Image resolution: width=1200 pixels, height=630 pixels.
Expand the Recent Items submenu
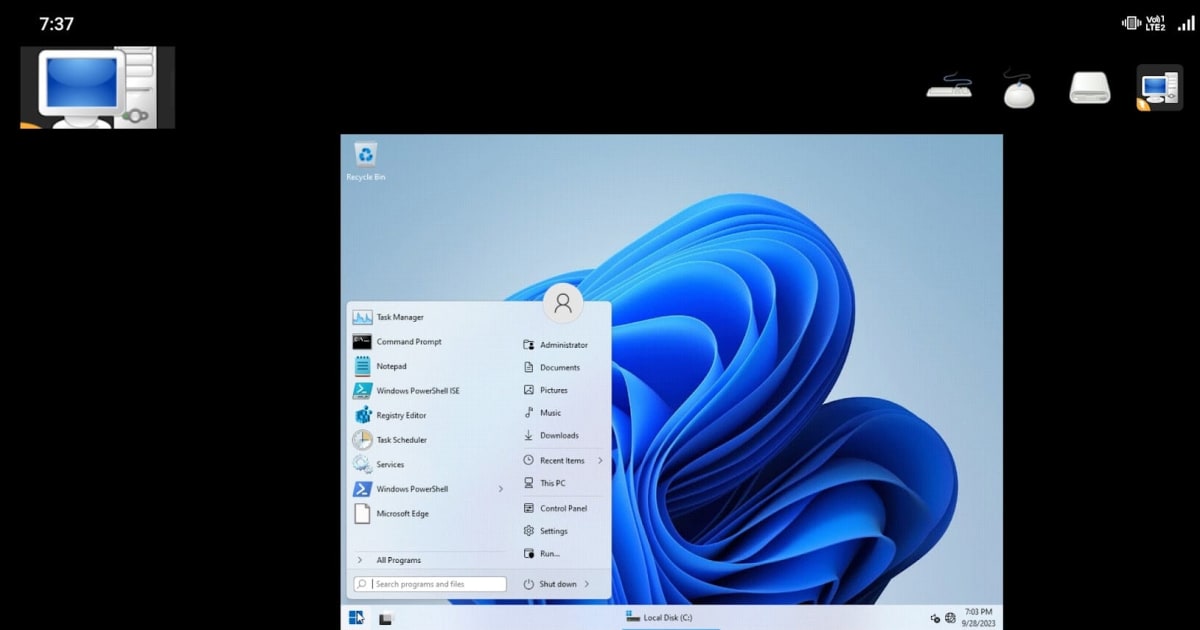pyautogui.click(x=603, y=460)
